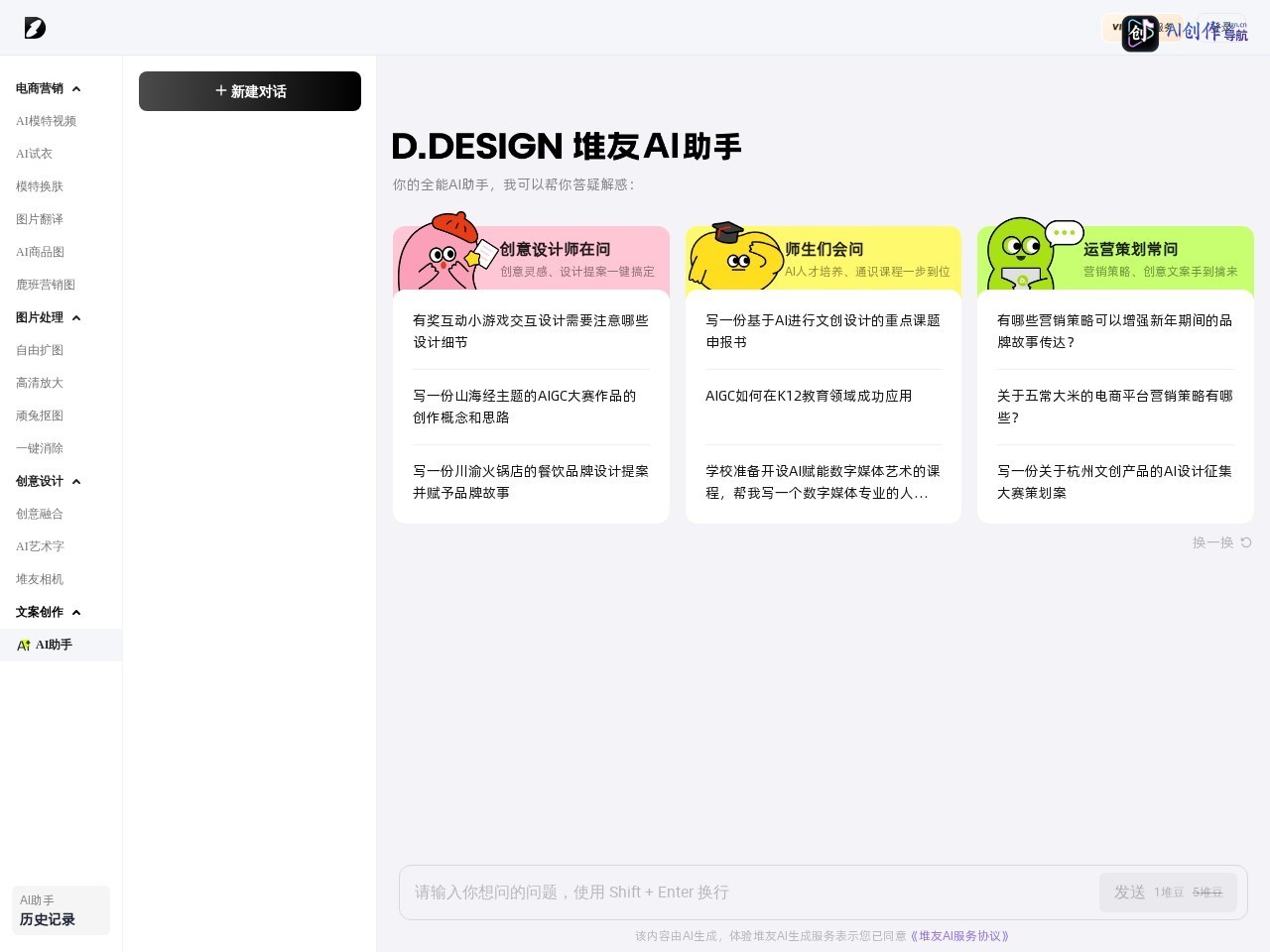Click the 图片处理 section heading
The height and width of the screenshot is (952, 1270).
click(40, 317)
